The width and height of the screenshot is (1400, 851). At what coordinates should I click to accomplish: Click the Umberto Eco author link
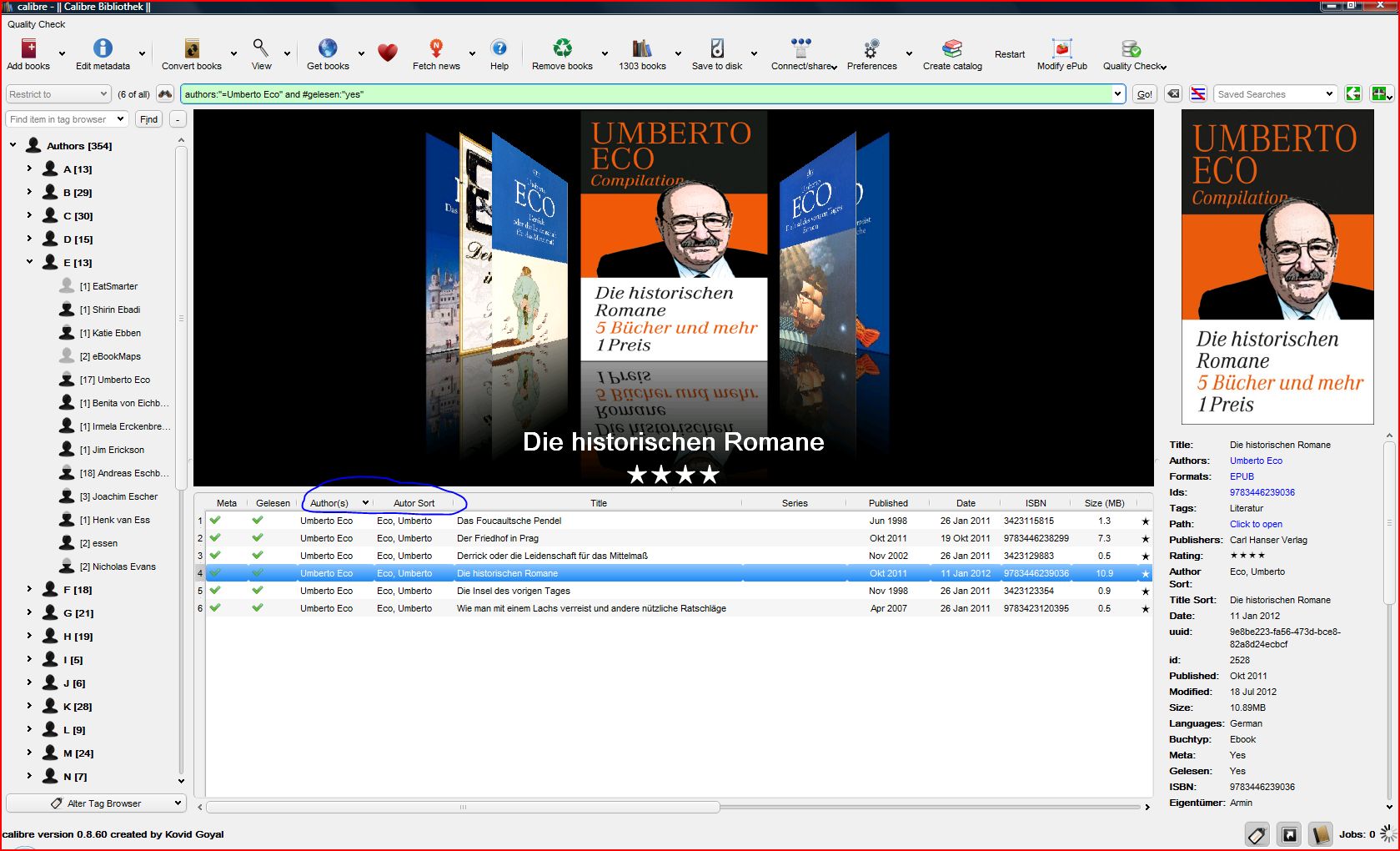click(x=1256, y=461)
